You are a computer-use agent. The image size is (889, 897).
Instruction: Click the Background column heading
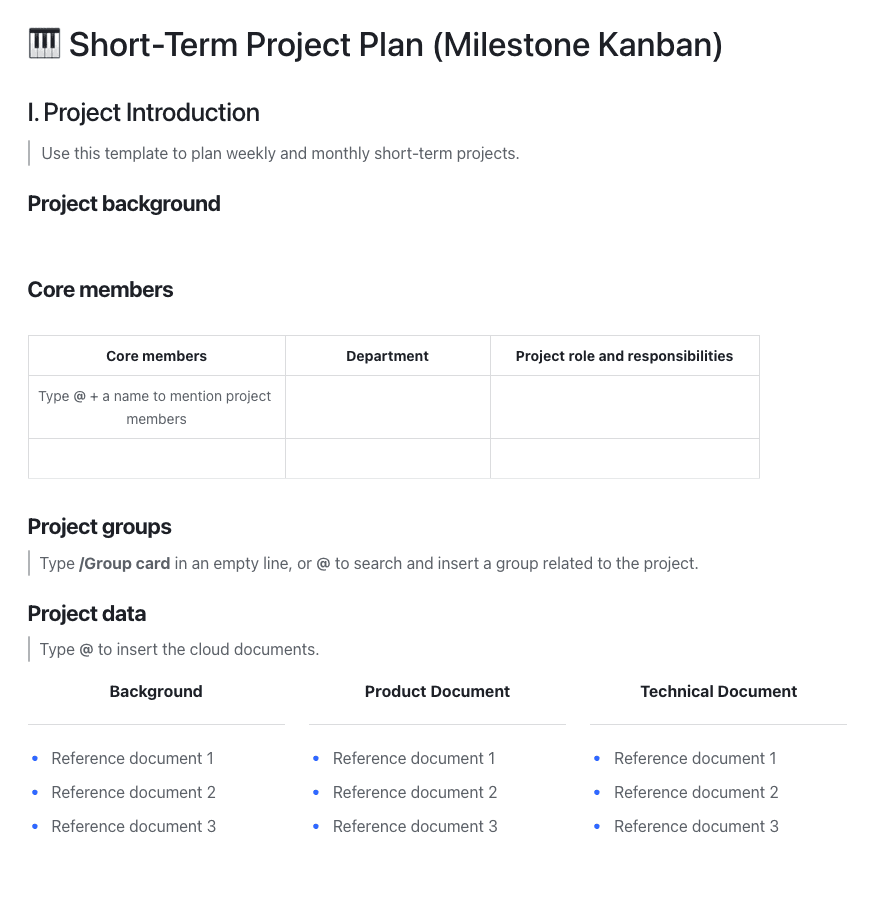[156, 692]
